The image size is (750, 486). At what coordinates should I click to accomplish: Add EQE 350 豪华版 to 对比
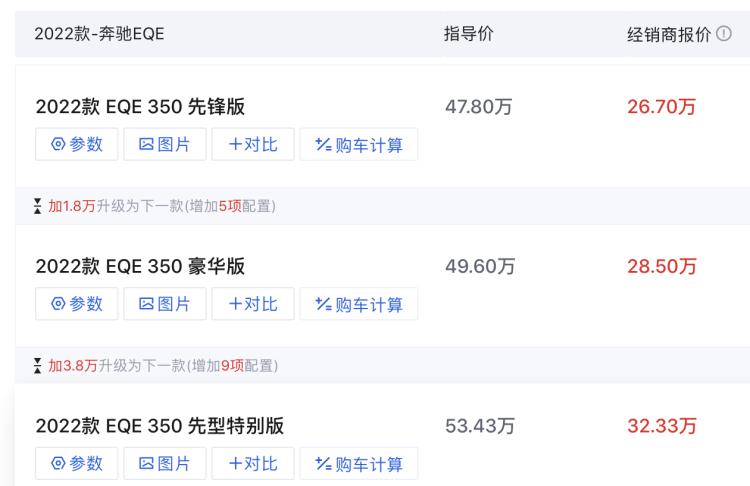252,304
